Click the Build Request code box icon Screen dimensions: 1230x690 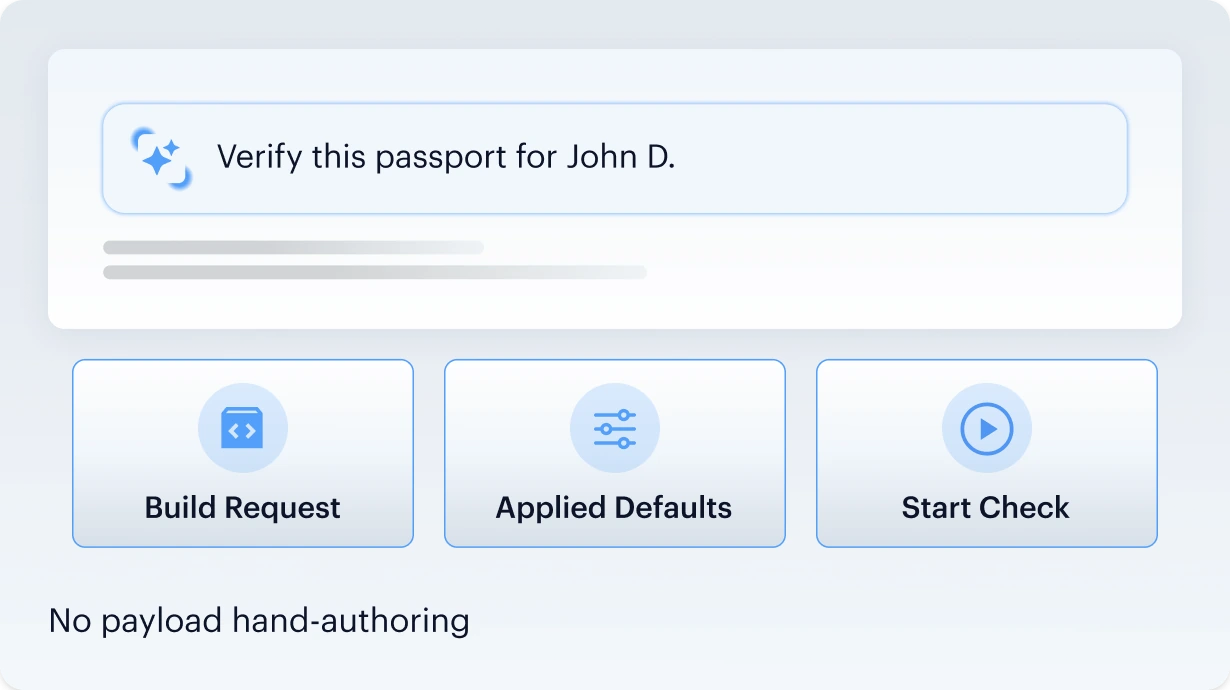(242, 428)
